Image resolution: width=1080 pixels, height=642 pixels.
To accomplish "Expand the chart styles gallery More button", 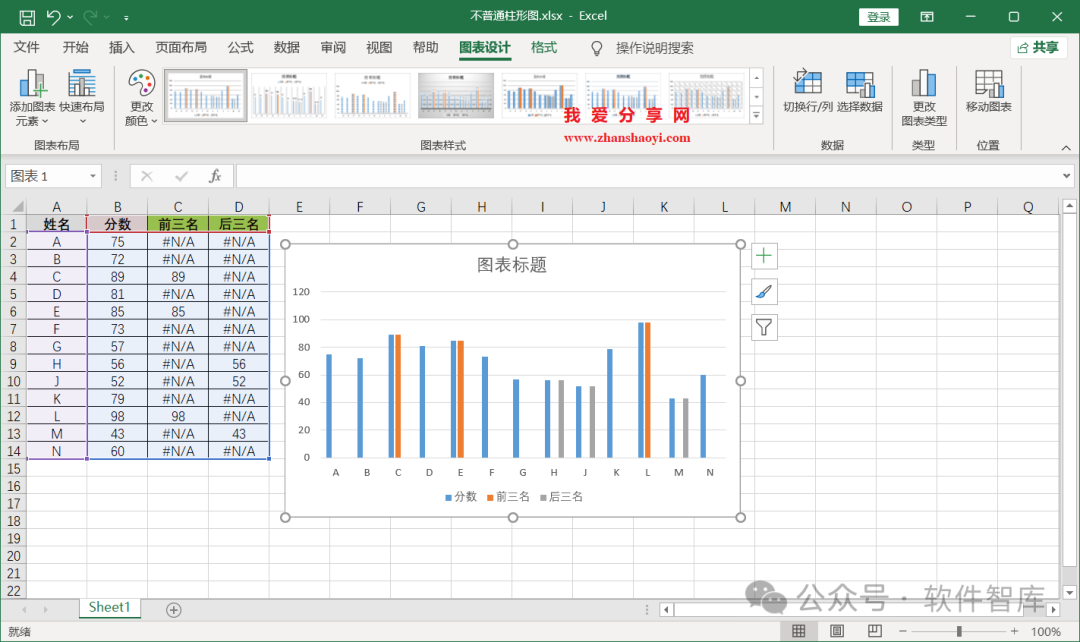I will click(756, 116).
